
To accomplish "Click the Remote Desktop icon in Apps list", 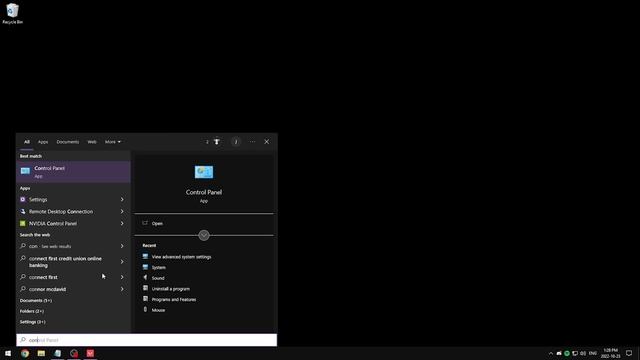I will (23, 211).
